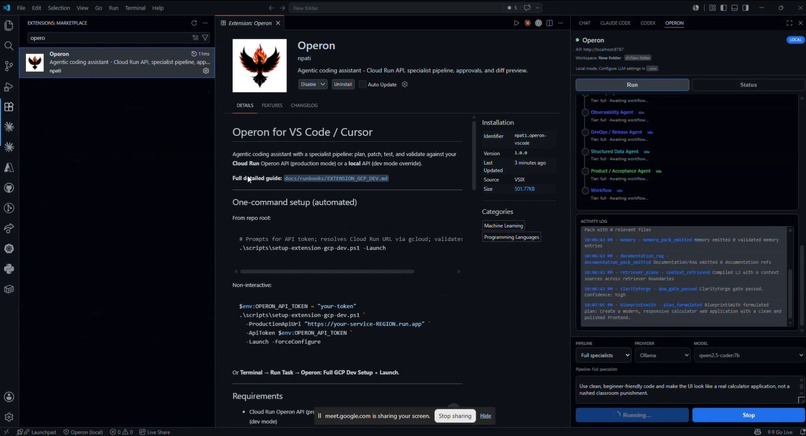The width and height of the screenshot is (806, 436).
Task: Refresh the Extensions Marketplace list
Action: pos(194,23)
